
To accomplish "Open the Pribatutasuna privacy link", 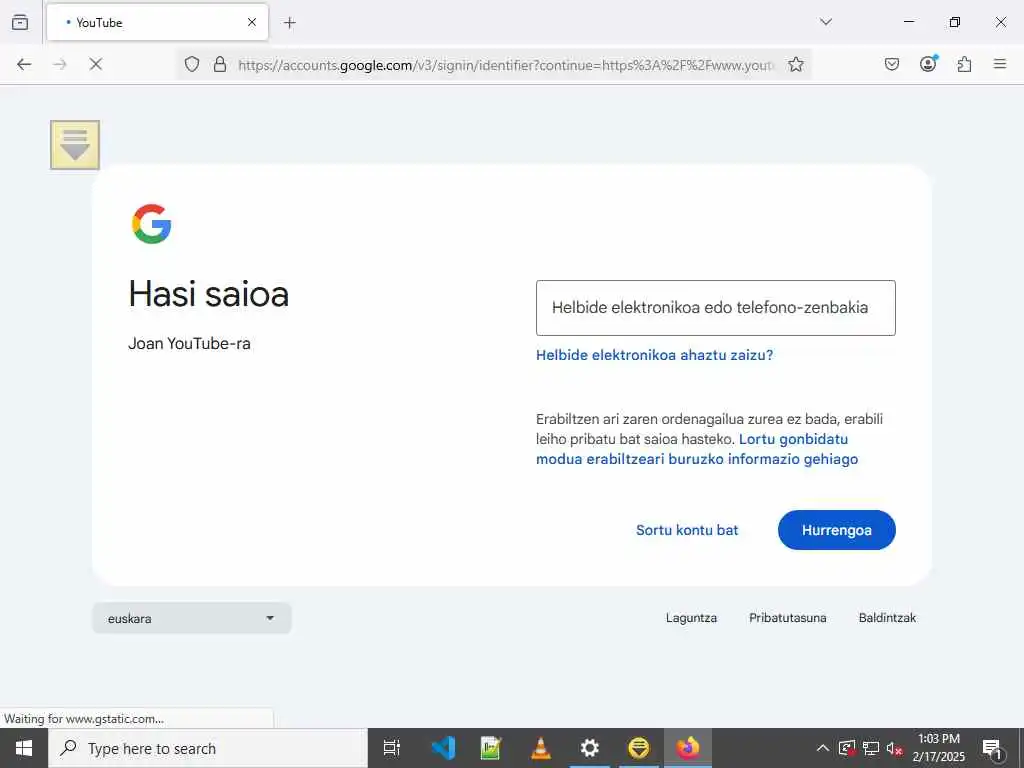I will [x=788, y=618].
